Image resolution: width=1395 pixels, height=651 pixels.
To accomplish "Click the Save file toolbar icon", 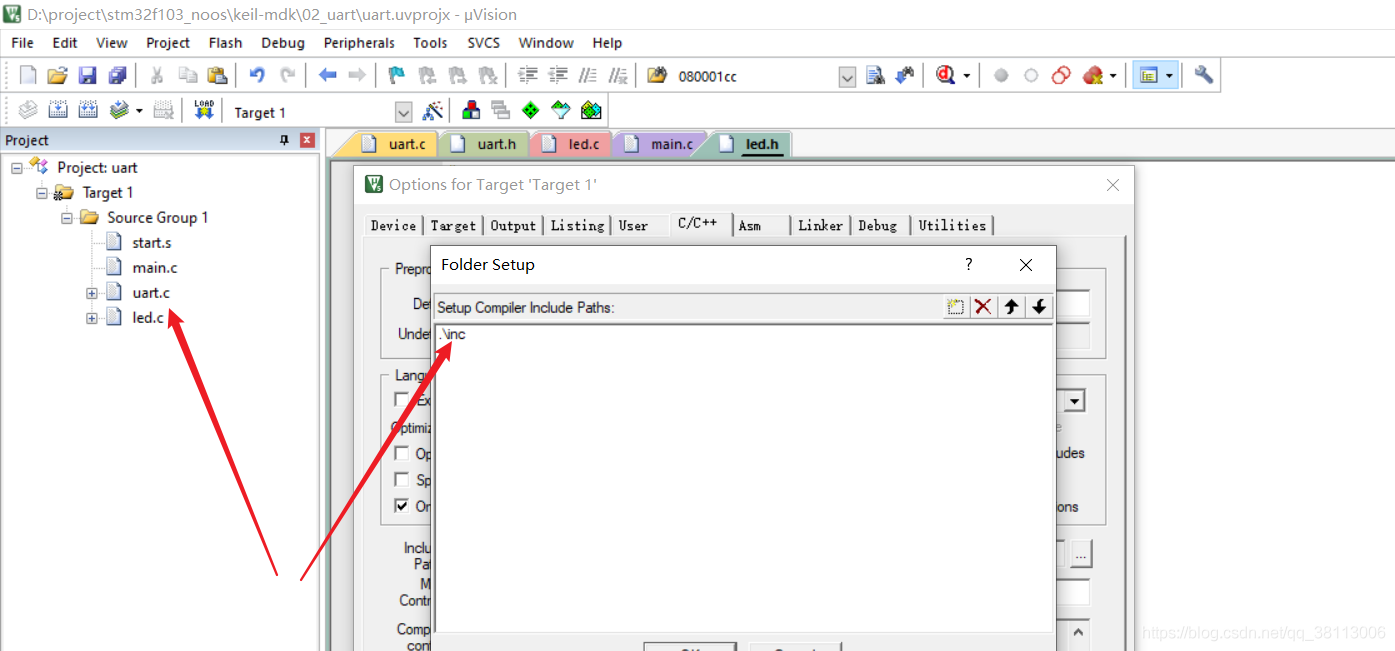I will tap(87, 75).
